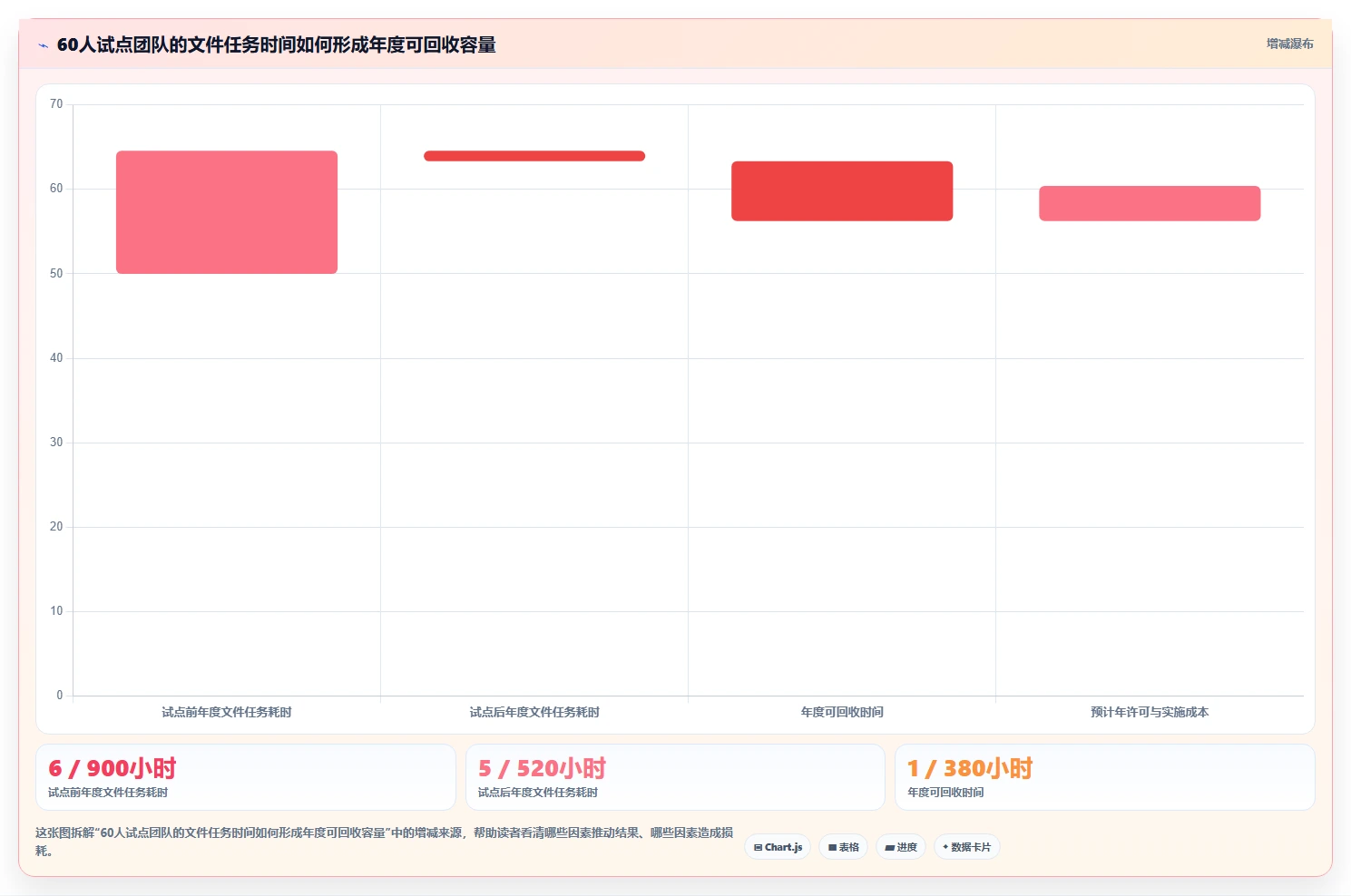This screenshot has width=1351, height=896.
Task: Click the y-axis tick label 10
Action: click(56, 611)
